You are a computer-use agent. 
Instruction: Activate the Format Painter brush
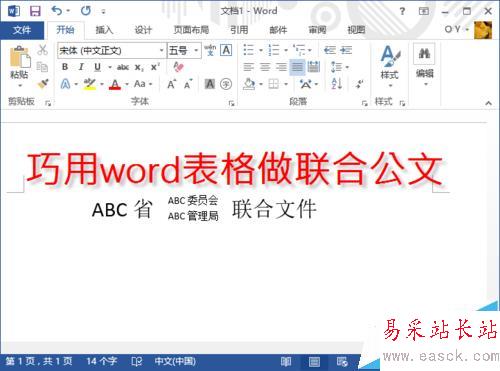click(x=43, y=83)
